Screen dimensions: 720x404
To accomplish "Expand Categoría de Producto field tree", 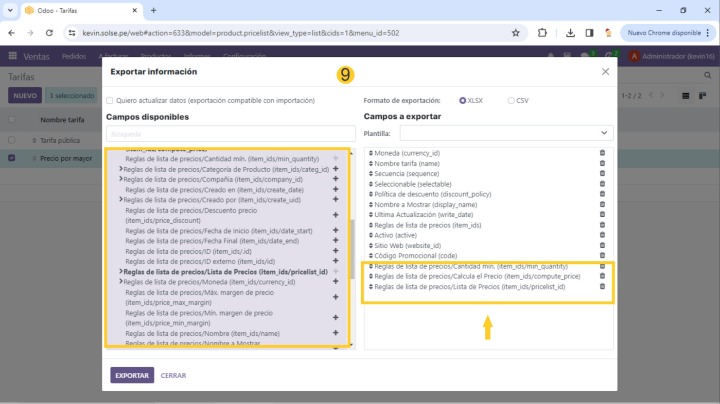I will [121, 169].
